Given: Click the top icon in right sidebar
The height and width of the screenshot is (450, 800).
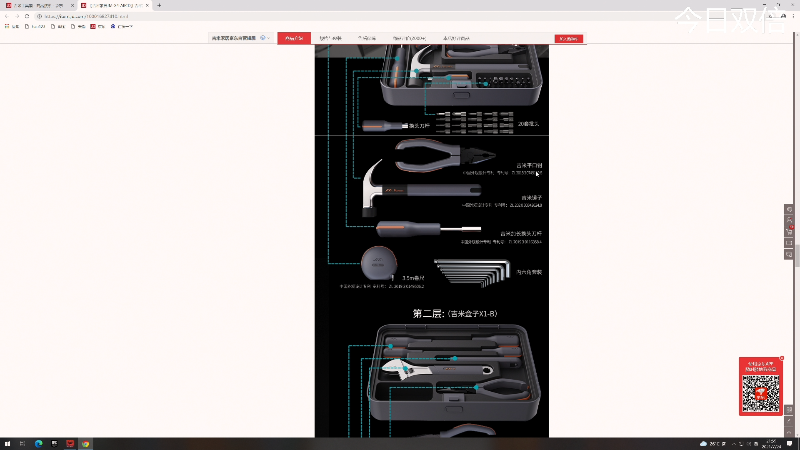Looking at the screenshot, I should click(x=789, y=209).
